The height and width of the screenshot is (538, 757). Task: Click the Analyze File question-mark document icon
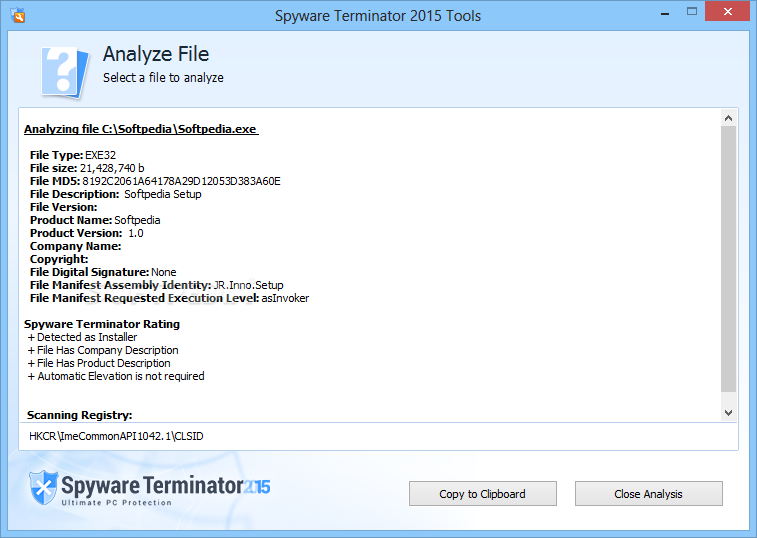[64, 73]
